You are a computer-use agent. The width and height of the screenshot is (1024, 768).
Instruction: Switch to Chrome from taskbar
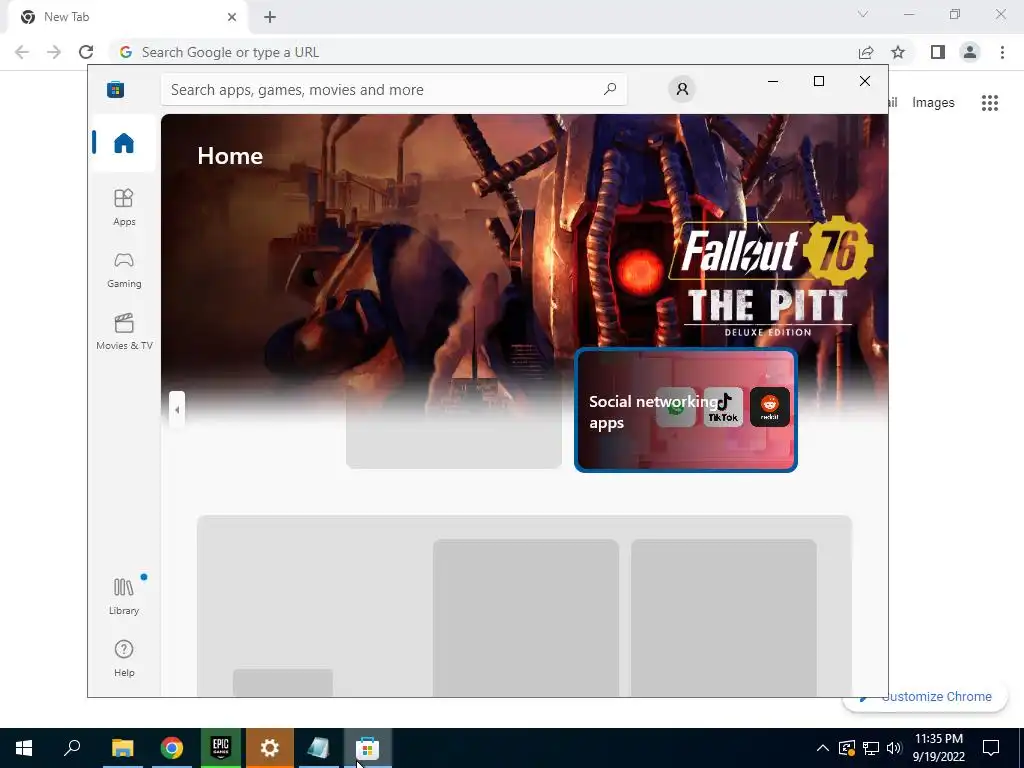click(172, 748)
